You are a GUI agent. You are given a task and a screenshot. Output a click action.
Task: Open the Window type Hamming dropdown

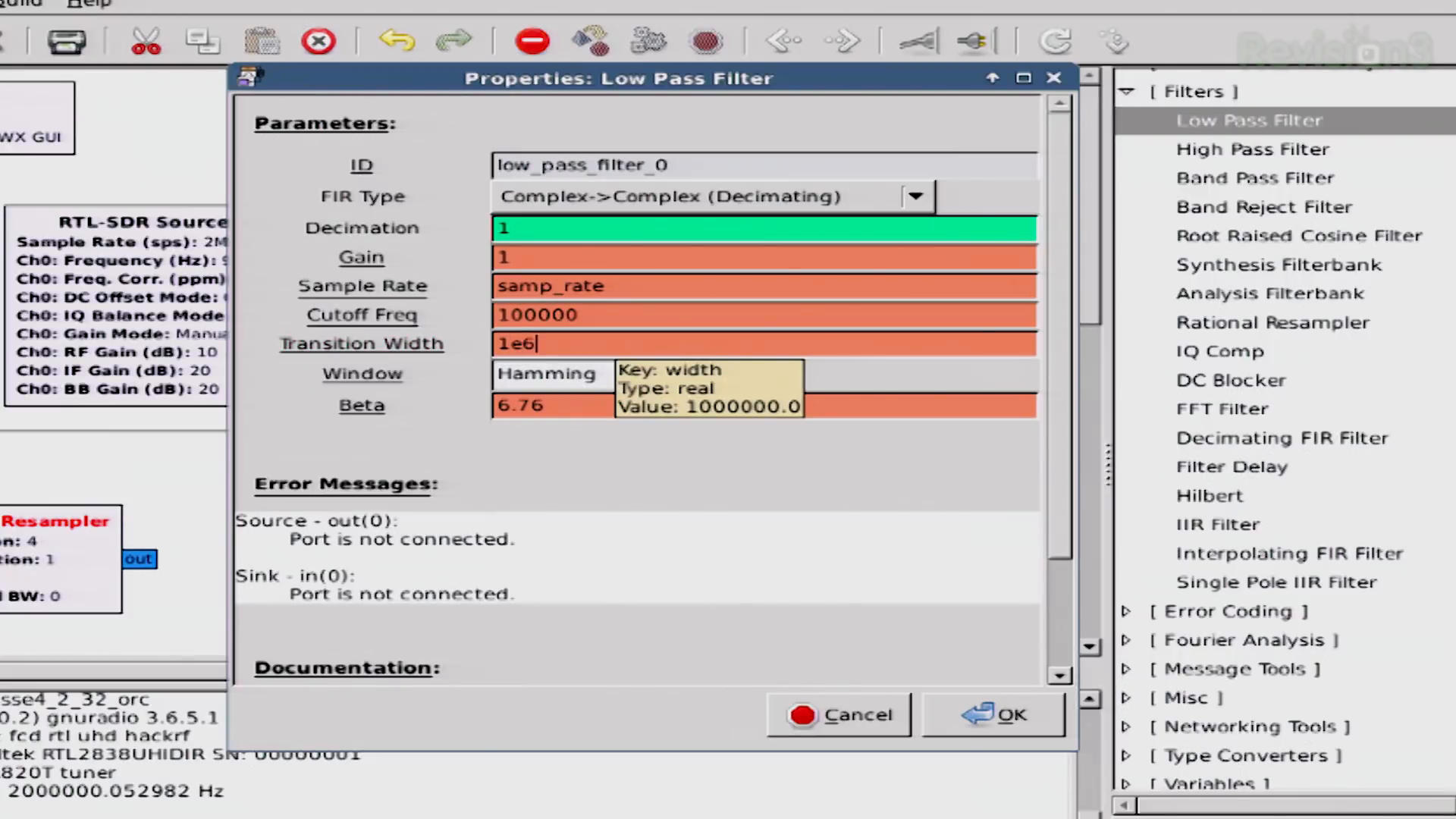pyautogui.click(x=553, y=374)
